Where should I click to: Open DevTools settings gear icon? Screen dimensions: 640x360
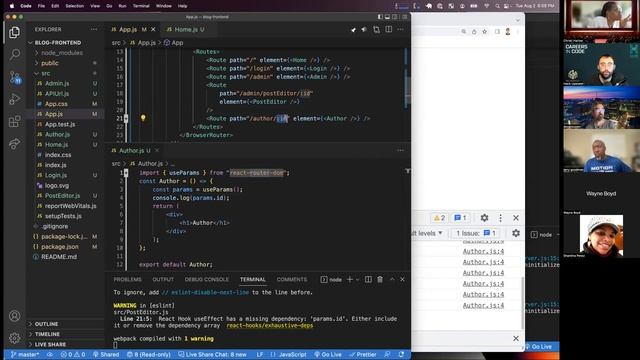pyautogui.click(x=484, y=218)
